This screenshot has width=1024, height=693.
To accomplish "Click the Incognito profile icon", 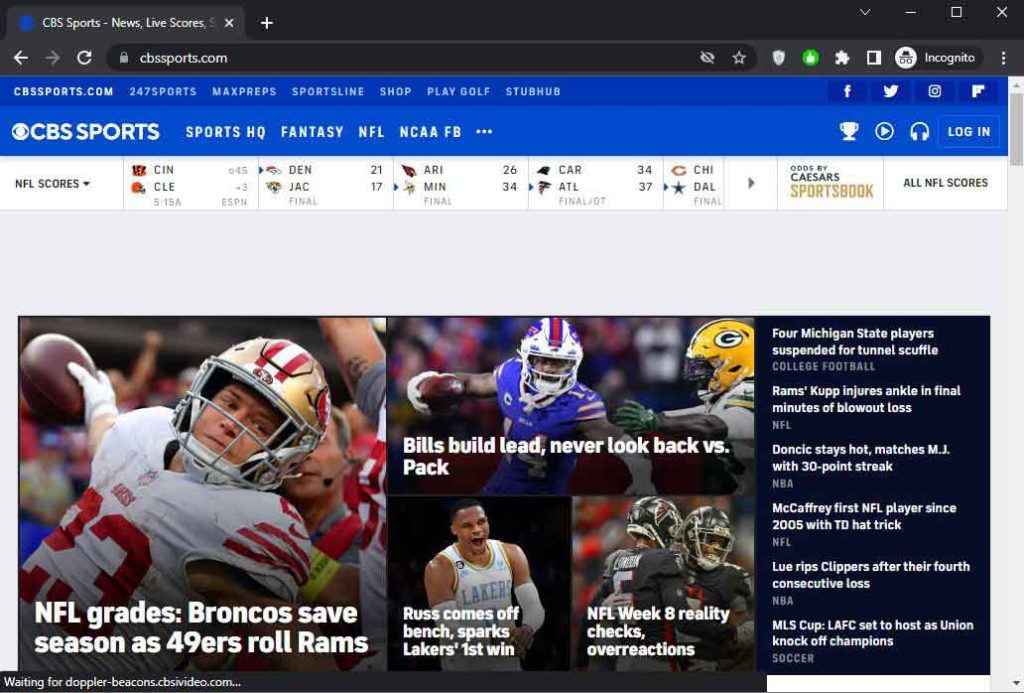I will pyautogui.click(x=906, y=58).
